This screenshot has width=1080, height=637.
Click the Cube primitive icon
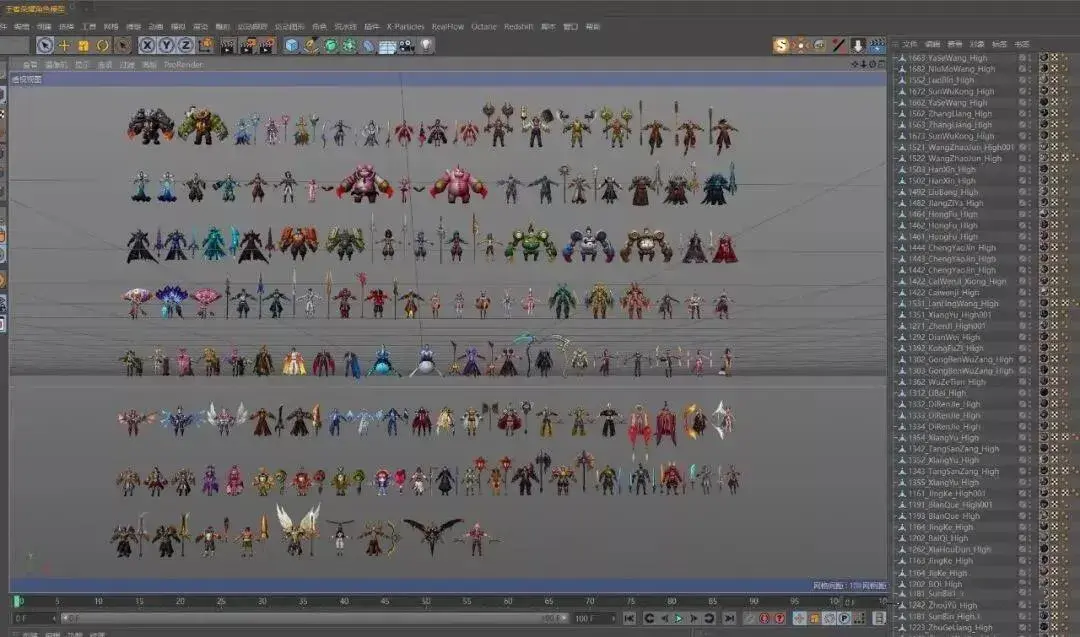point(289,44)
